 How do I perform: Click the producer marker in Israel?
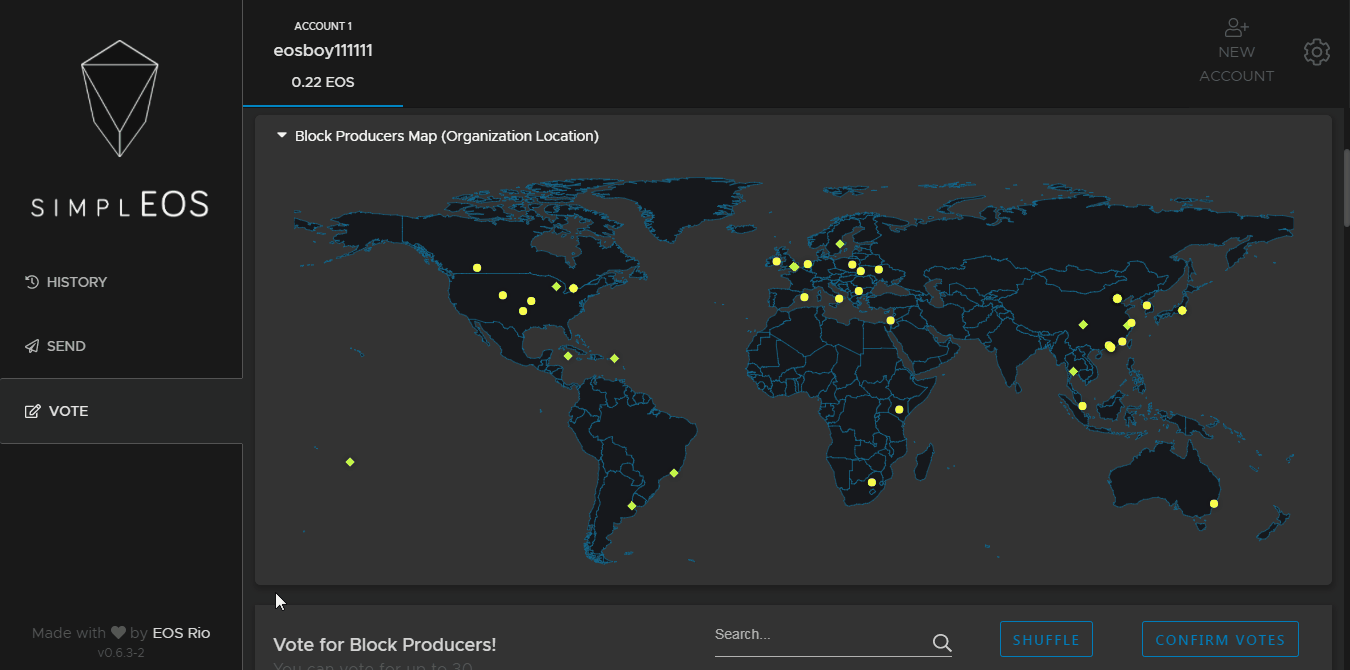pyautogui.click(x=890, y=321)
